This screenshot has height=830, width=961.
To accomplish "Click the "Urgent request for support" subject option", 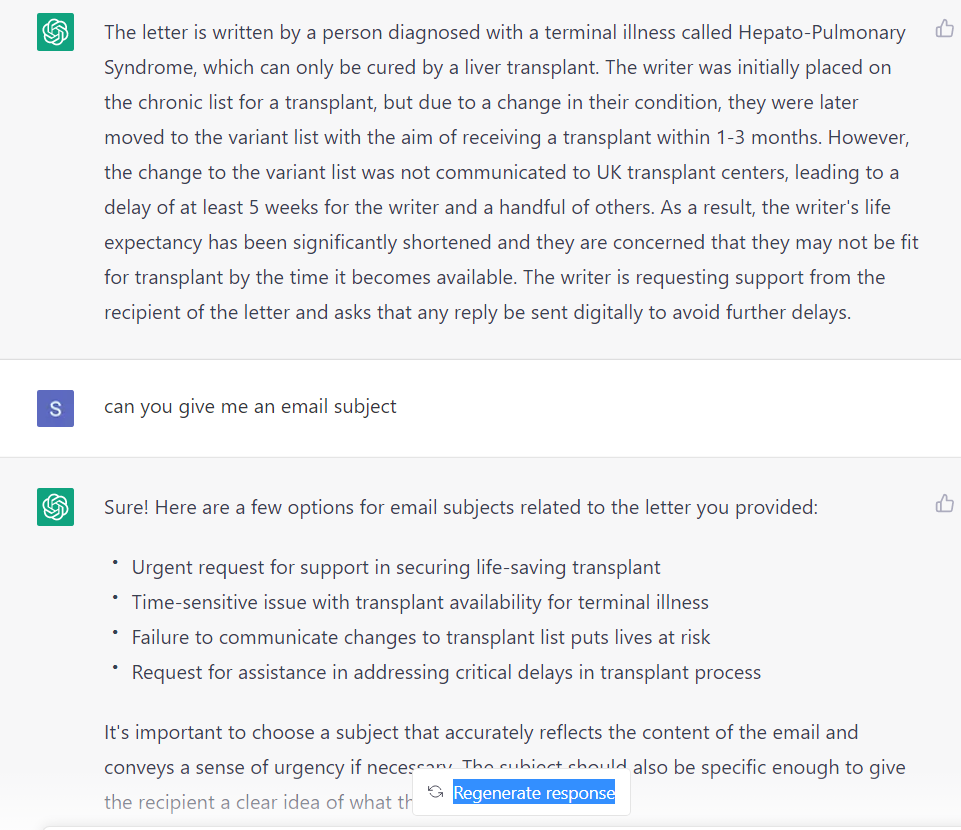I will tap(396, 567).
